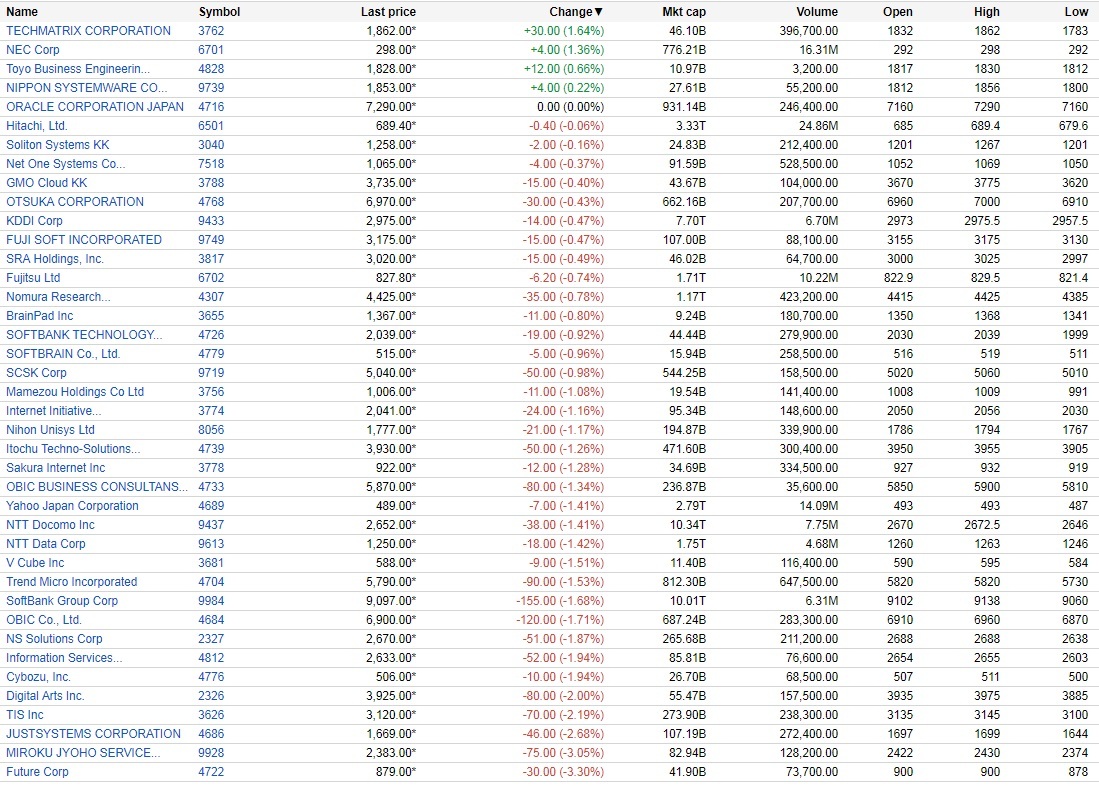Image resolution: width=1099 pixels, height=786 pixels.
Task: Open Soliton Systems KK link
Action: (57, 144)
